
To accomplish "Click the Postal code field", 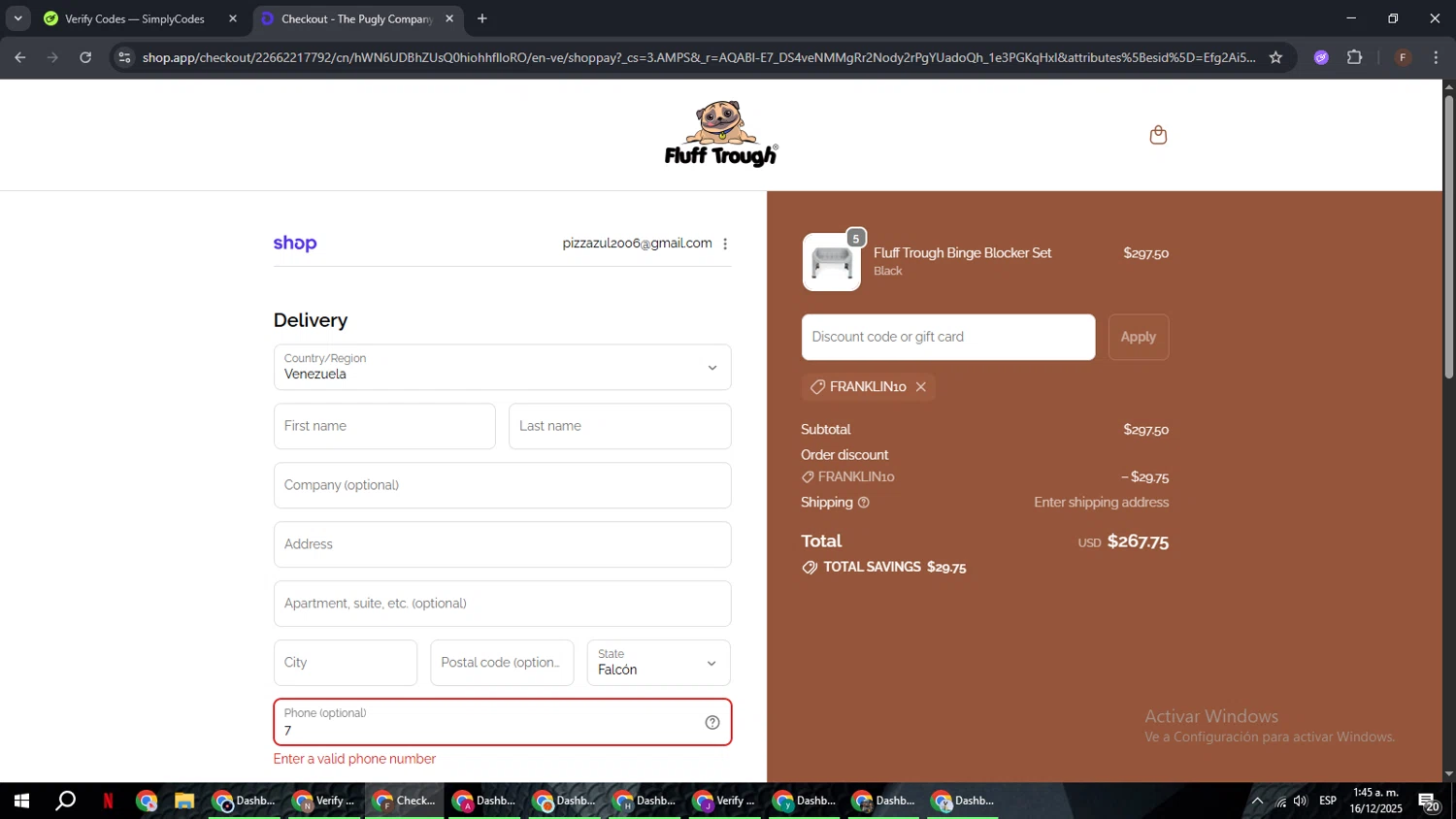I will pyautogui.click(x=502, y=663).
